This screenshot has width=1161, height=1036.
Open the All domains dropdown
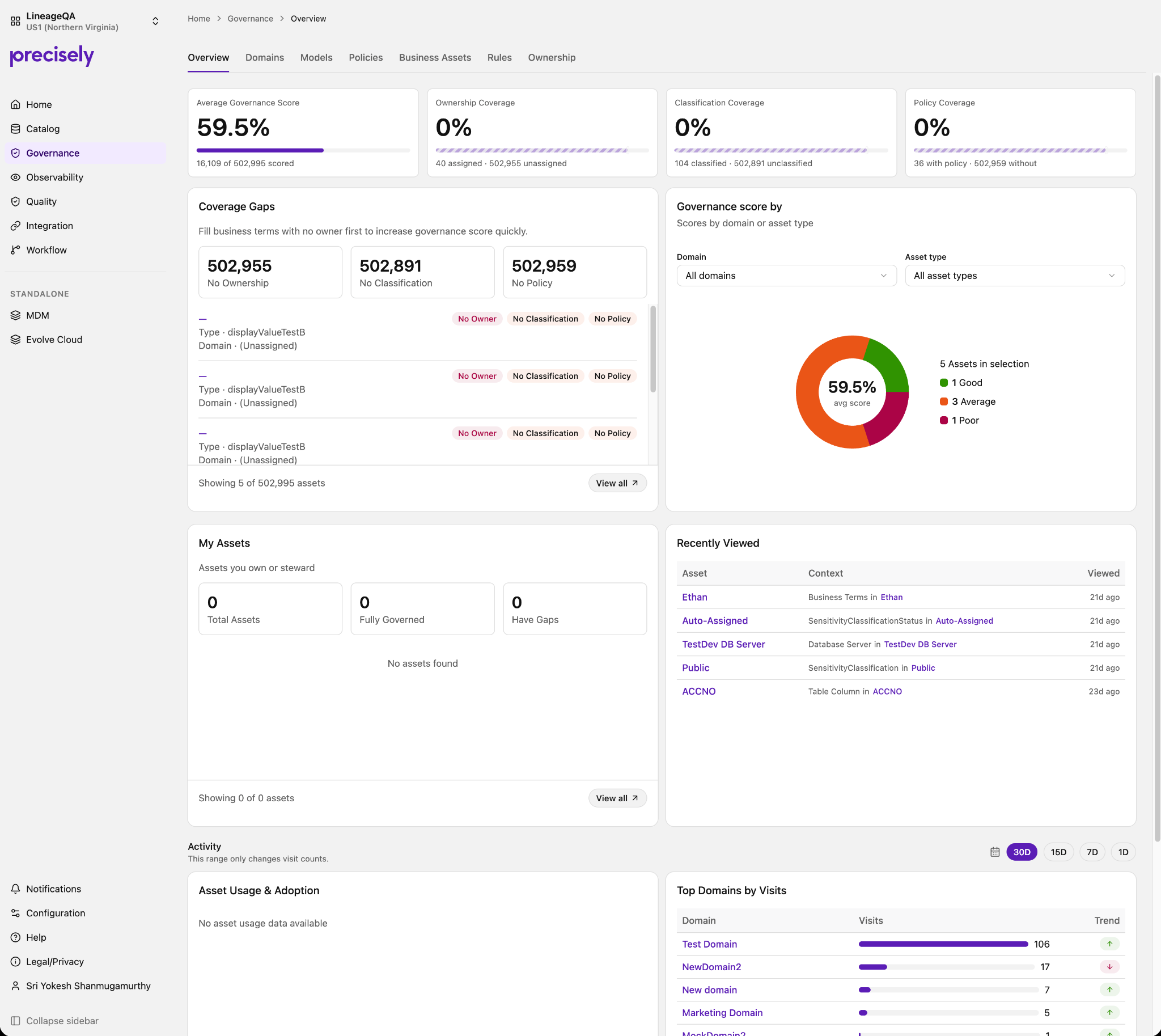click(x=786, y=276)
